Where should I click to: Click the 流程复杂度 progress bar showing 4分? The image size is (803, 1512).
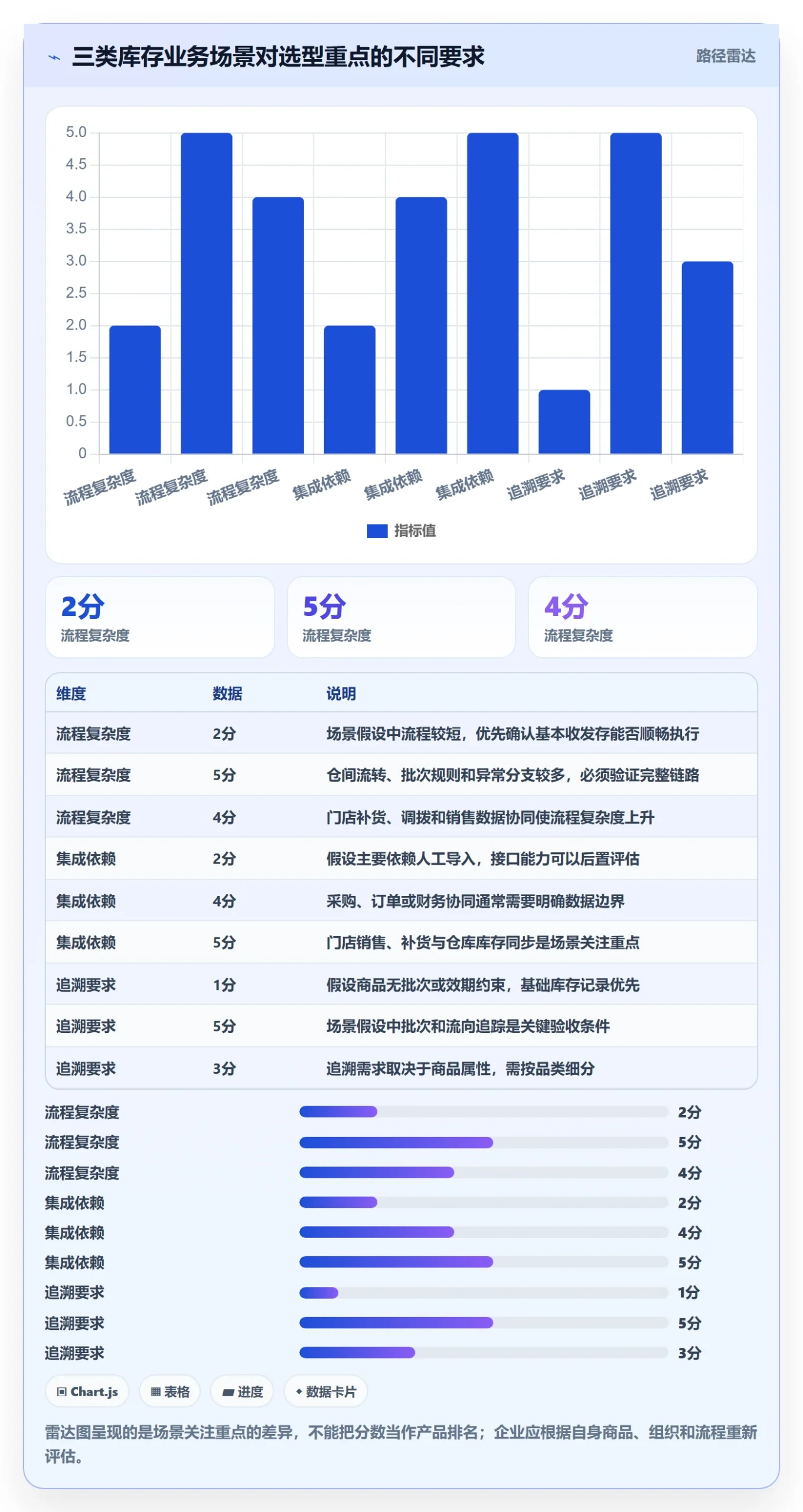click(484, 1172)
